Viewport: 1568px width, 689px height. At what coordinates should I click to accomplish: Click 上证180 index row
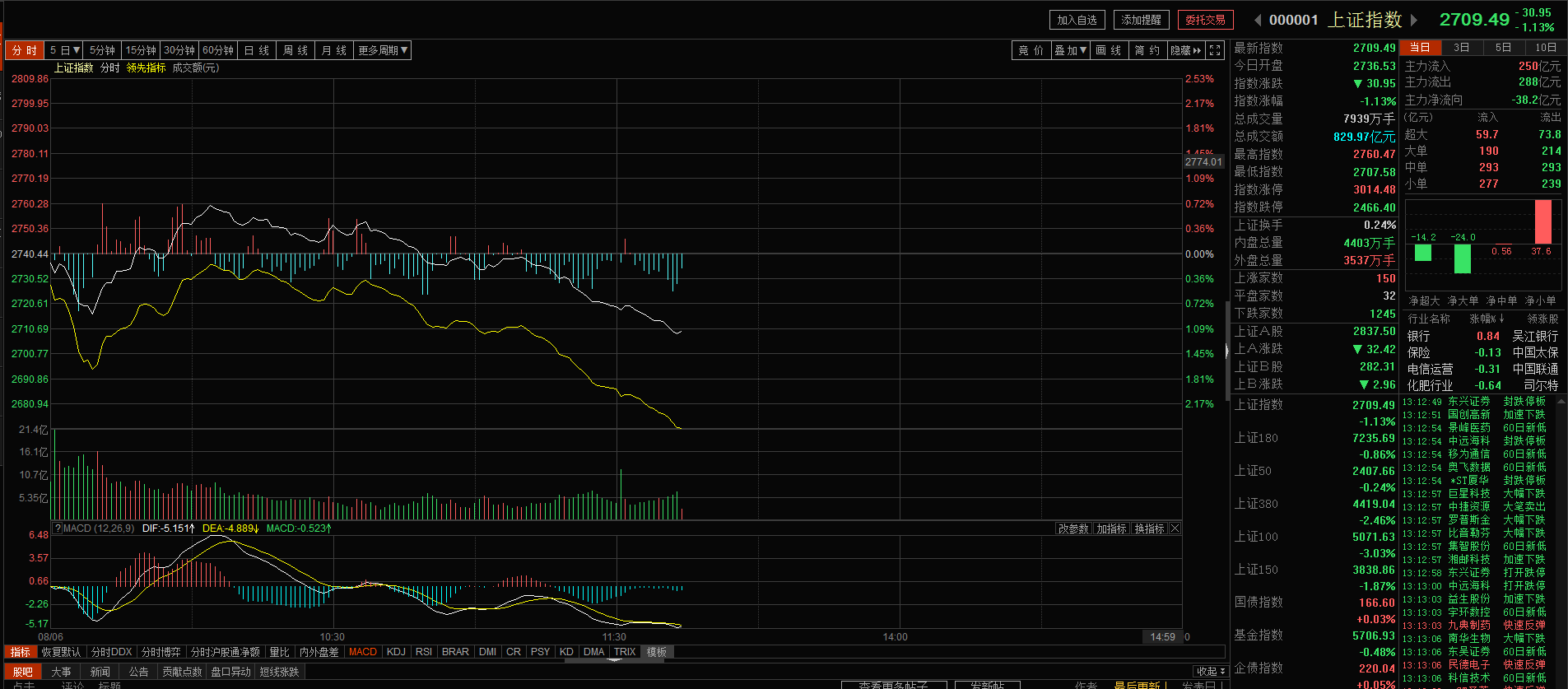coord(1314,446)
